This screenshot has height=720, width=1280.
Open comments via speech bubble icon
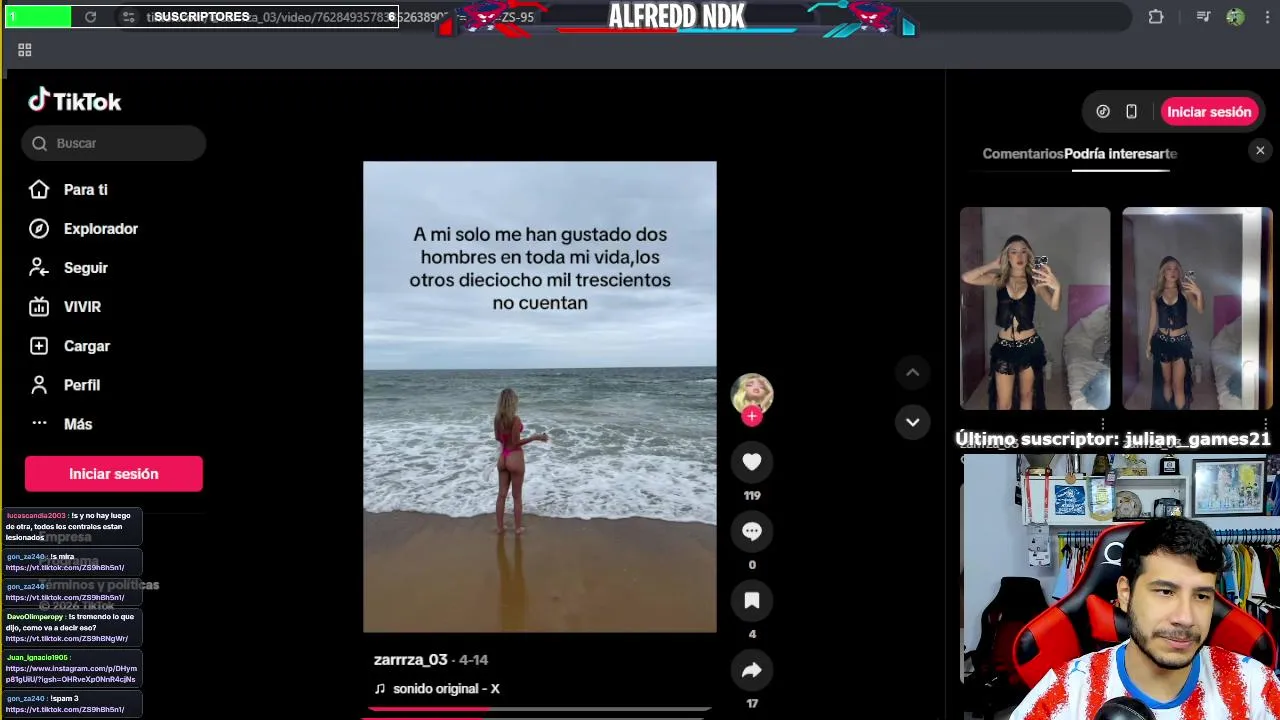(752, 532)
